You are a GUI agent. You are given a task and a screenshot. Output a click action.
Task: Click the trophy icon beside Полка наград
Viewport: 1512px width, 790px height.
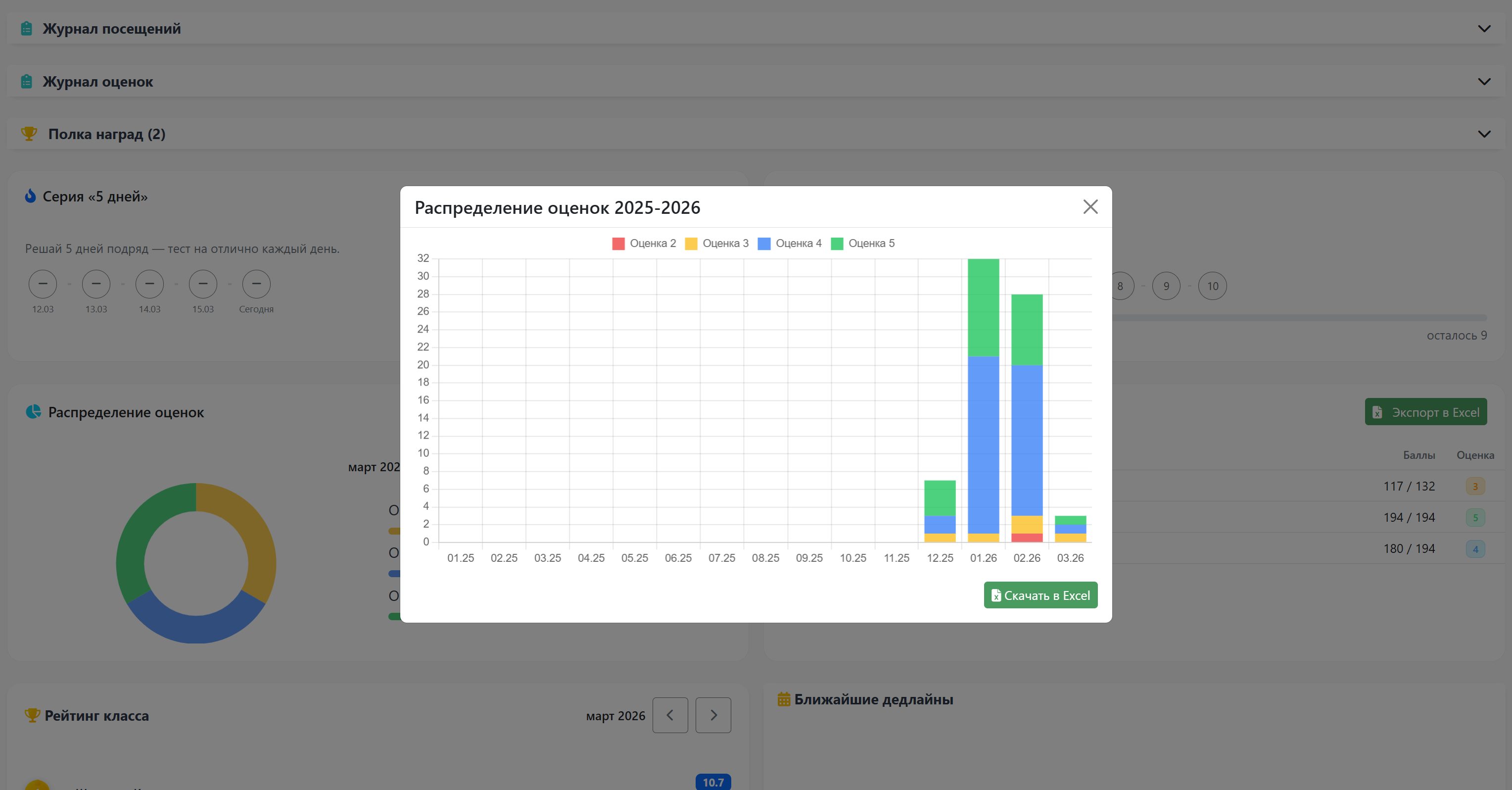29,134
